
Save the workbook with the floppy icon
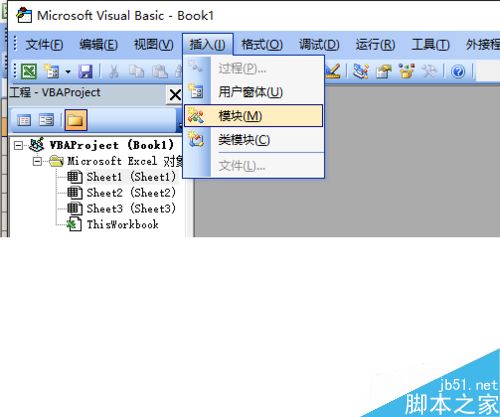point(86,71)
